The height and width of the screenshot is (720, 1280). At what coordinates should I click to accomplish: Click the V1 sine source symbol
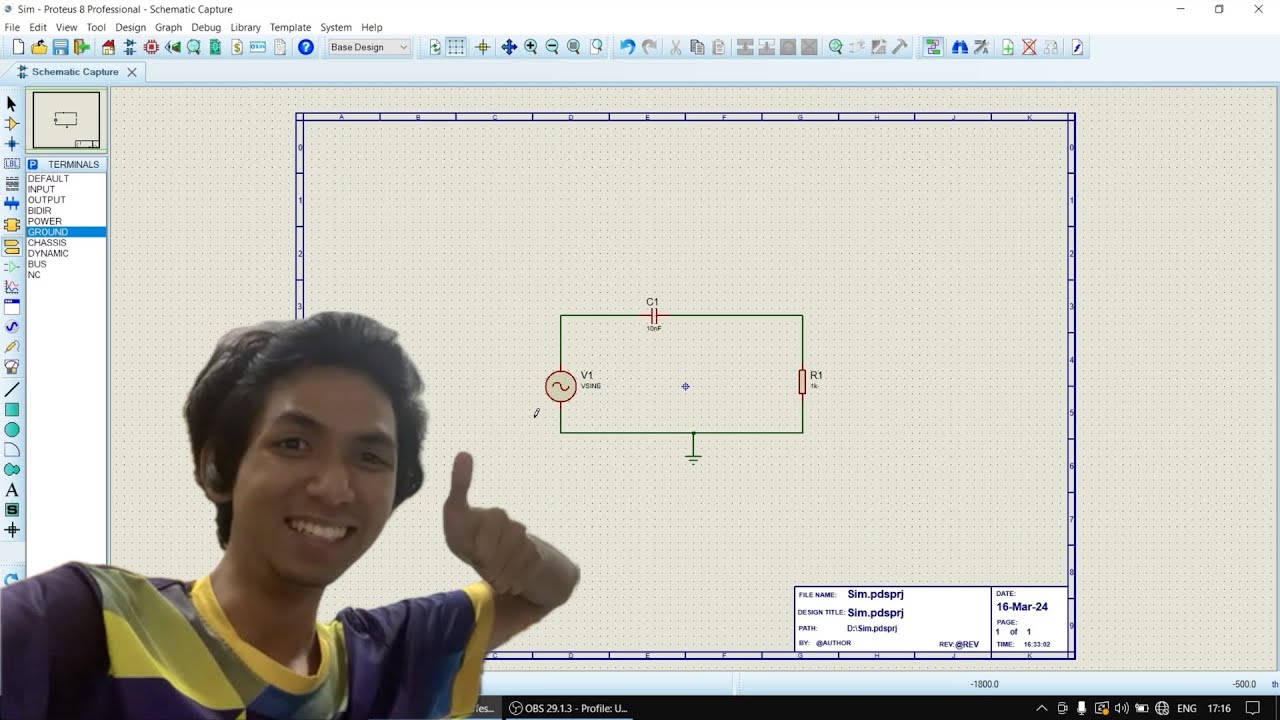coord(560,386)
